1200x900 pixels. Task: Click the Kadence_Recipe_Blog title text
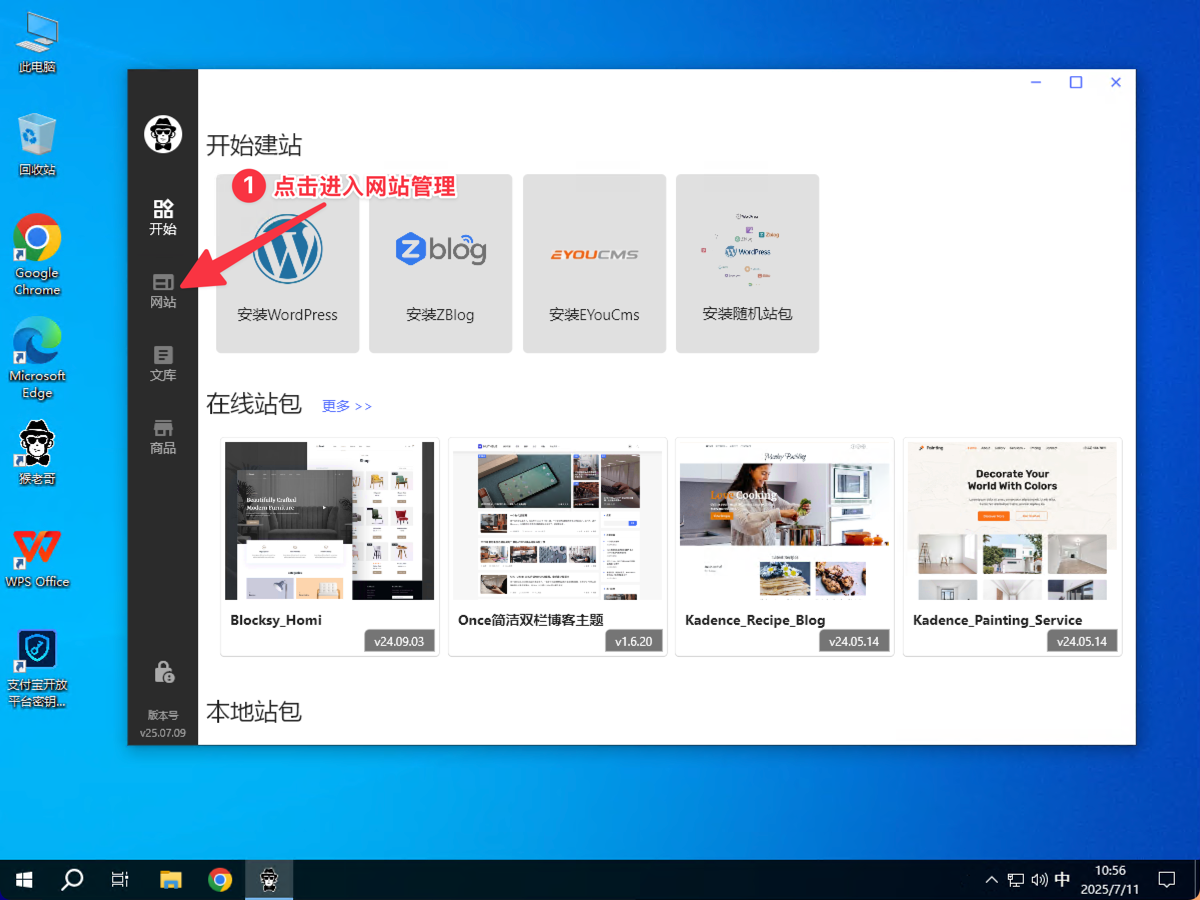755,620
